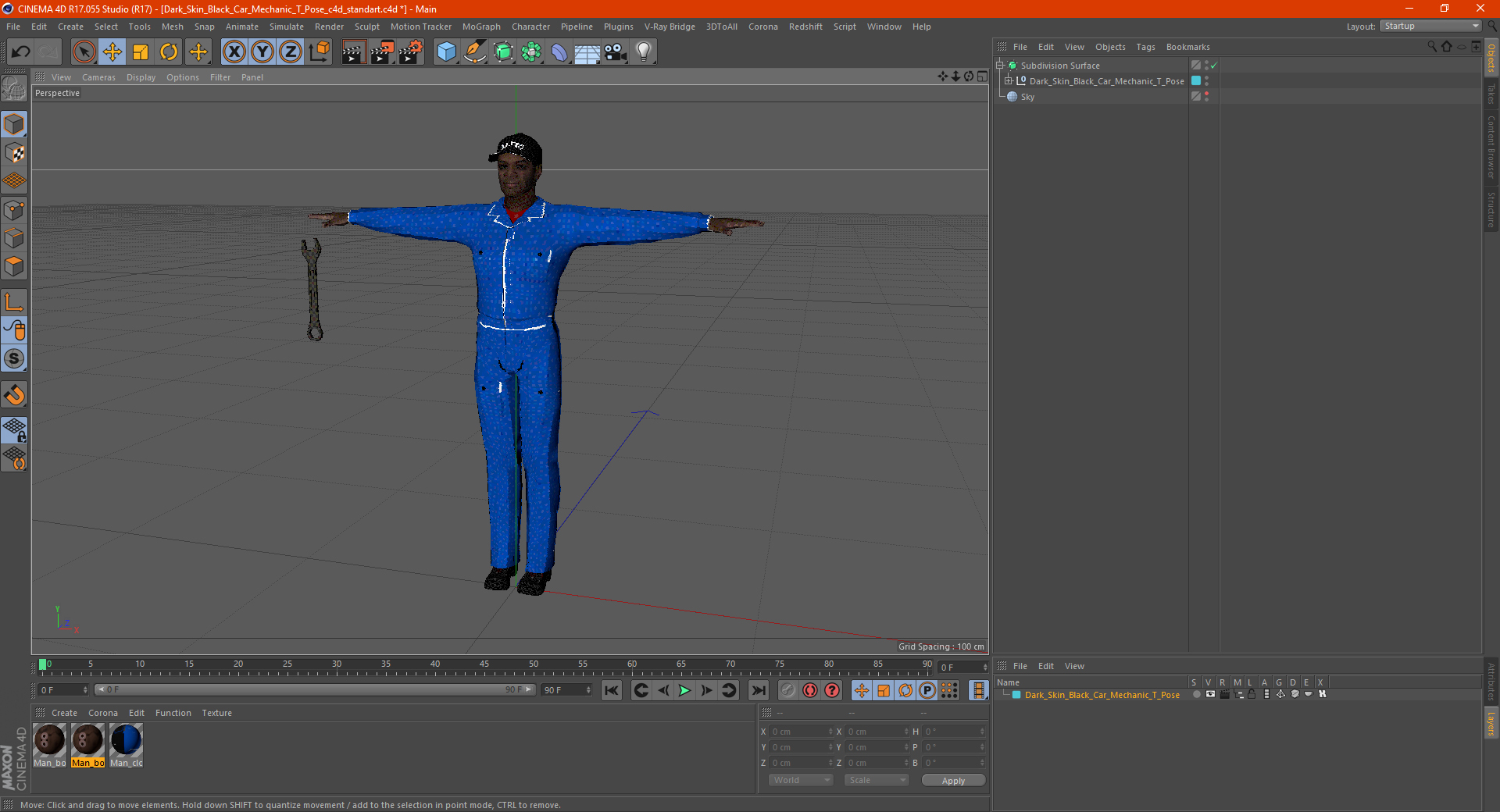Open the World coordinate dropdown
This screenshot has width=1500, height=812.
[x=801, y=780]
